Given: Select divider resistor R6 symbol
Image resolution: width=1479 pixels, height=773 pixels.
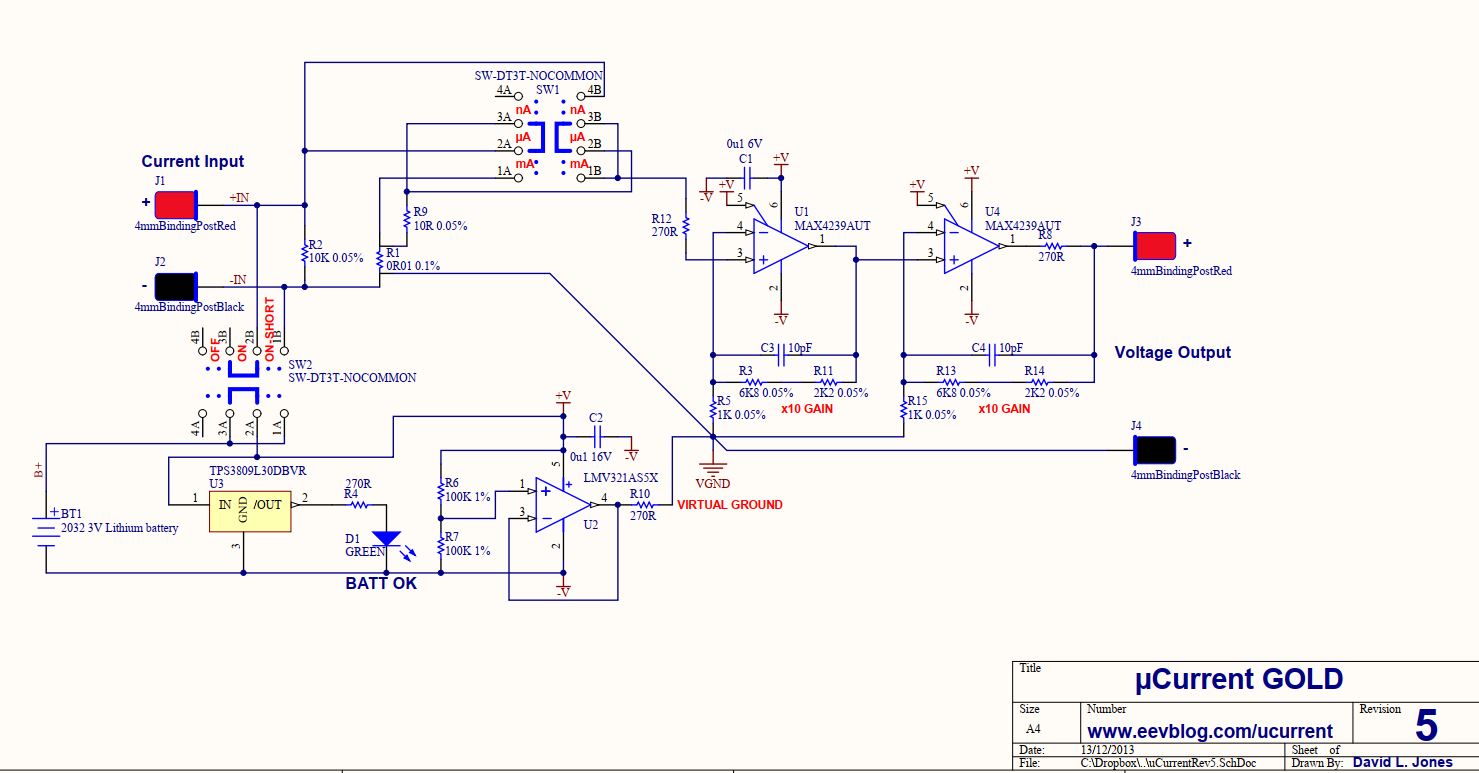Looking at the screenshot, I should (x=440, y=492).
